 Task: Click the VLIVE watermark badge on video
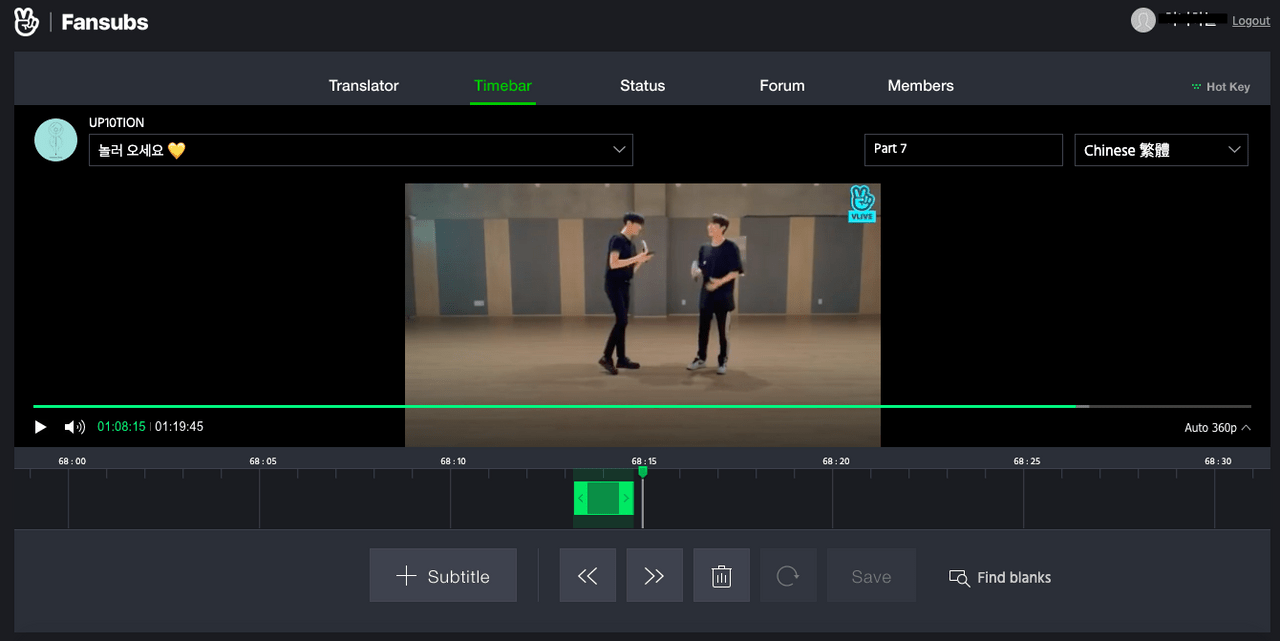tap(862, 203)
